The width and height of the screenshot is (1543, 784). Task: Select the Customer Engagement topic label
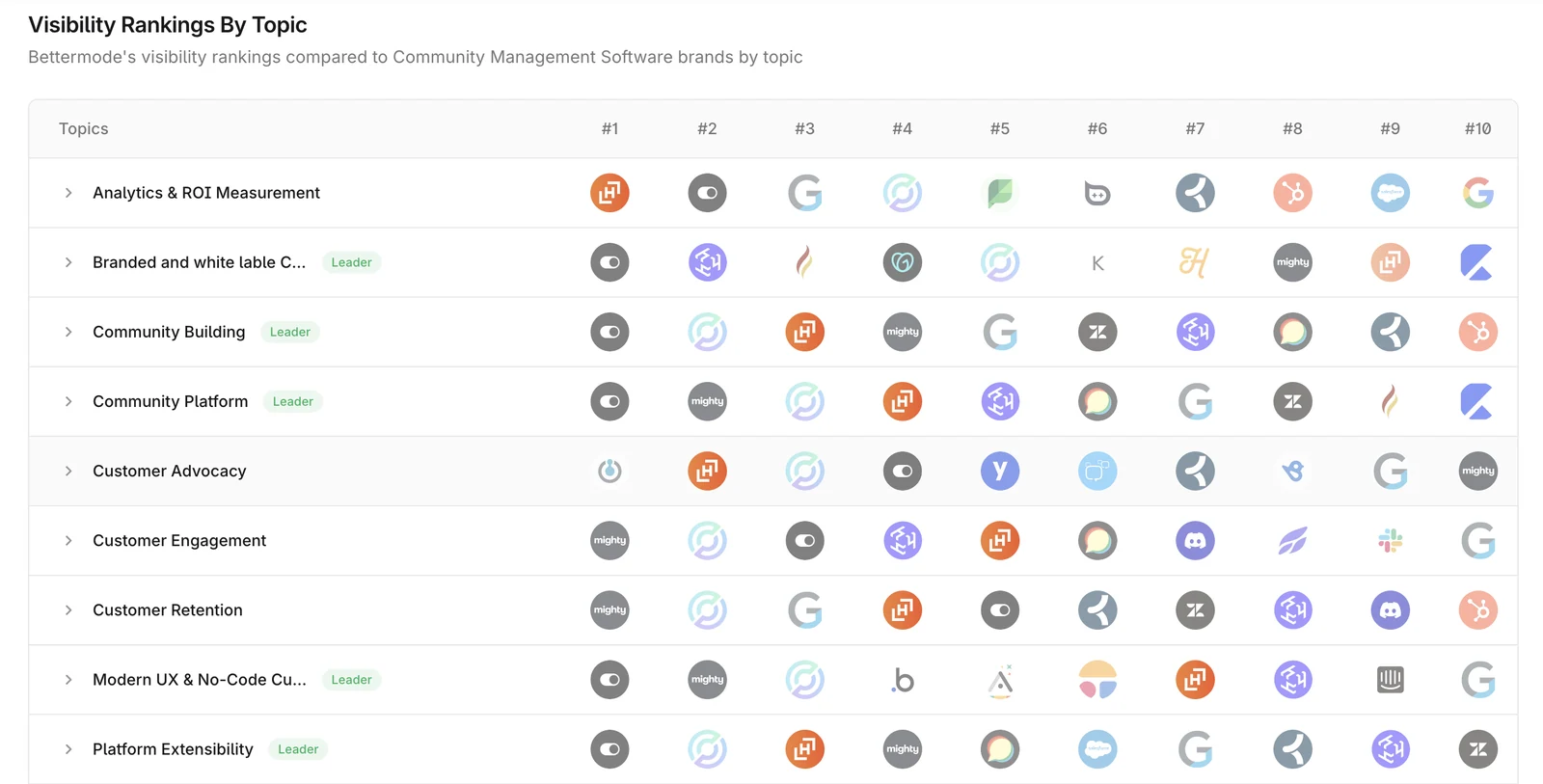coord(179,540)
